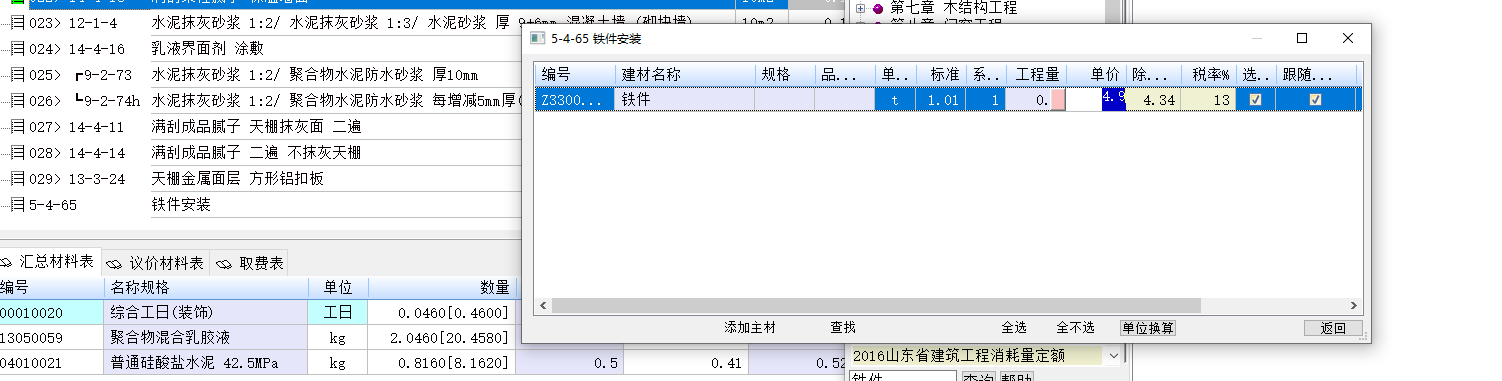Click the 税率% column header
1502x381 pixels.
(x=1208, y=74)
